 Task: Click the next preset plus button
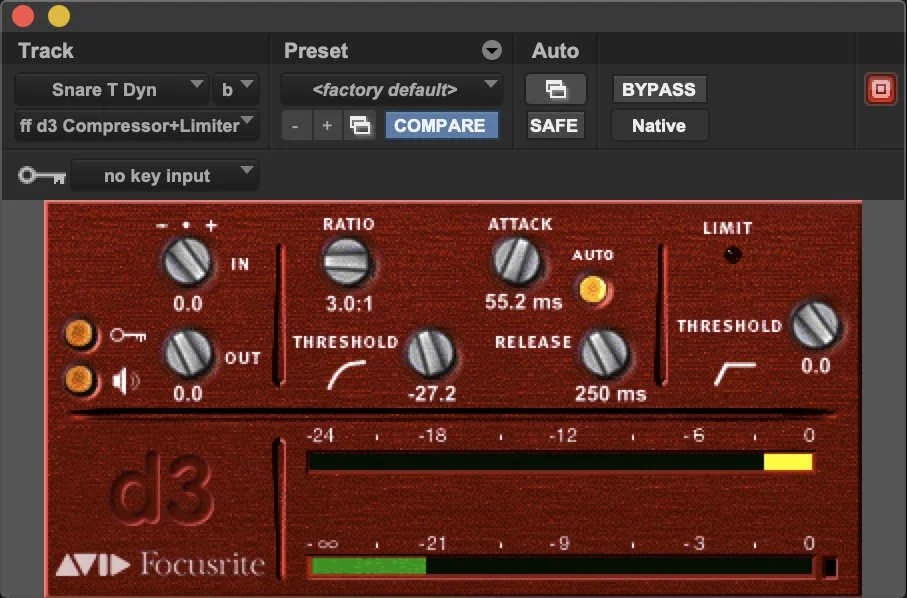point(327,125)
